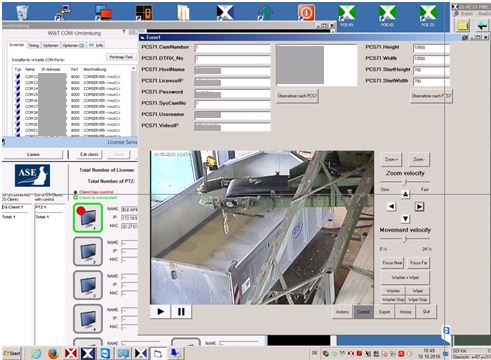Open the Optionen tab in COM-Umlenkung
Viewport: 491px width, 360px height.
pyautogui.click(x=51, y=45)
